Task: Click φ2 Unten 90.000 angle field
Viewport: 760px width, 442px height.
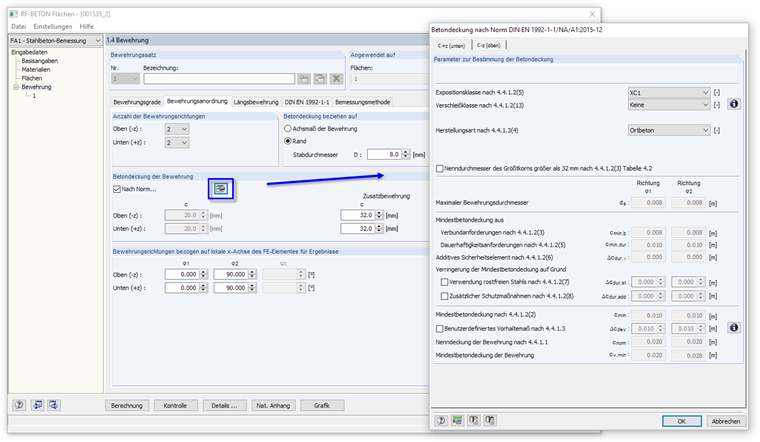Action: click(x=231, y=288)
